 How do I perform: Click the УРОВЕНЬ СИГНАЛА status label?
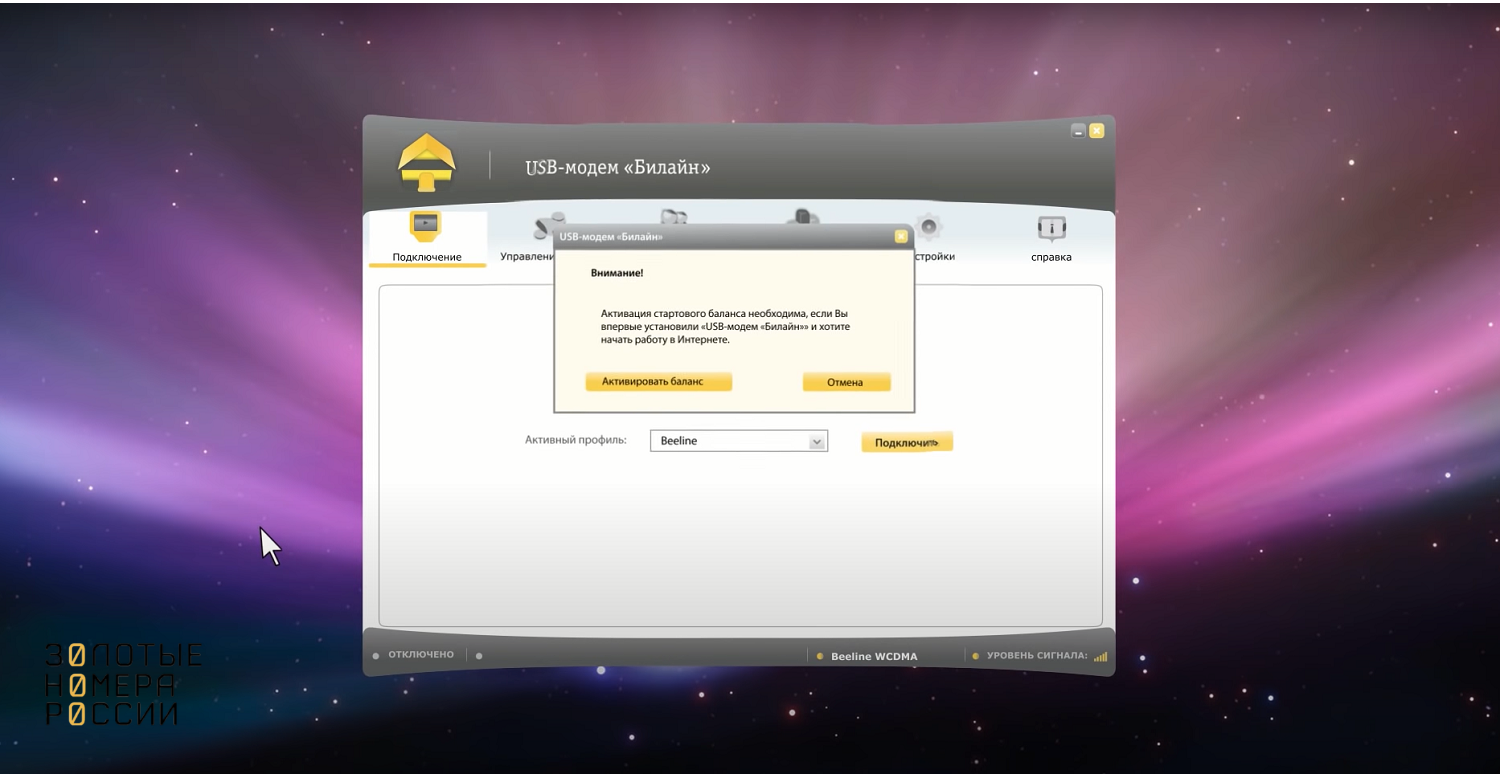[1036, 656]
